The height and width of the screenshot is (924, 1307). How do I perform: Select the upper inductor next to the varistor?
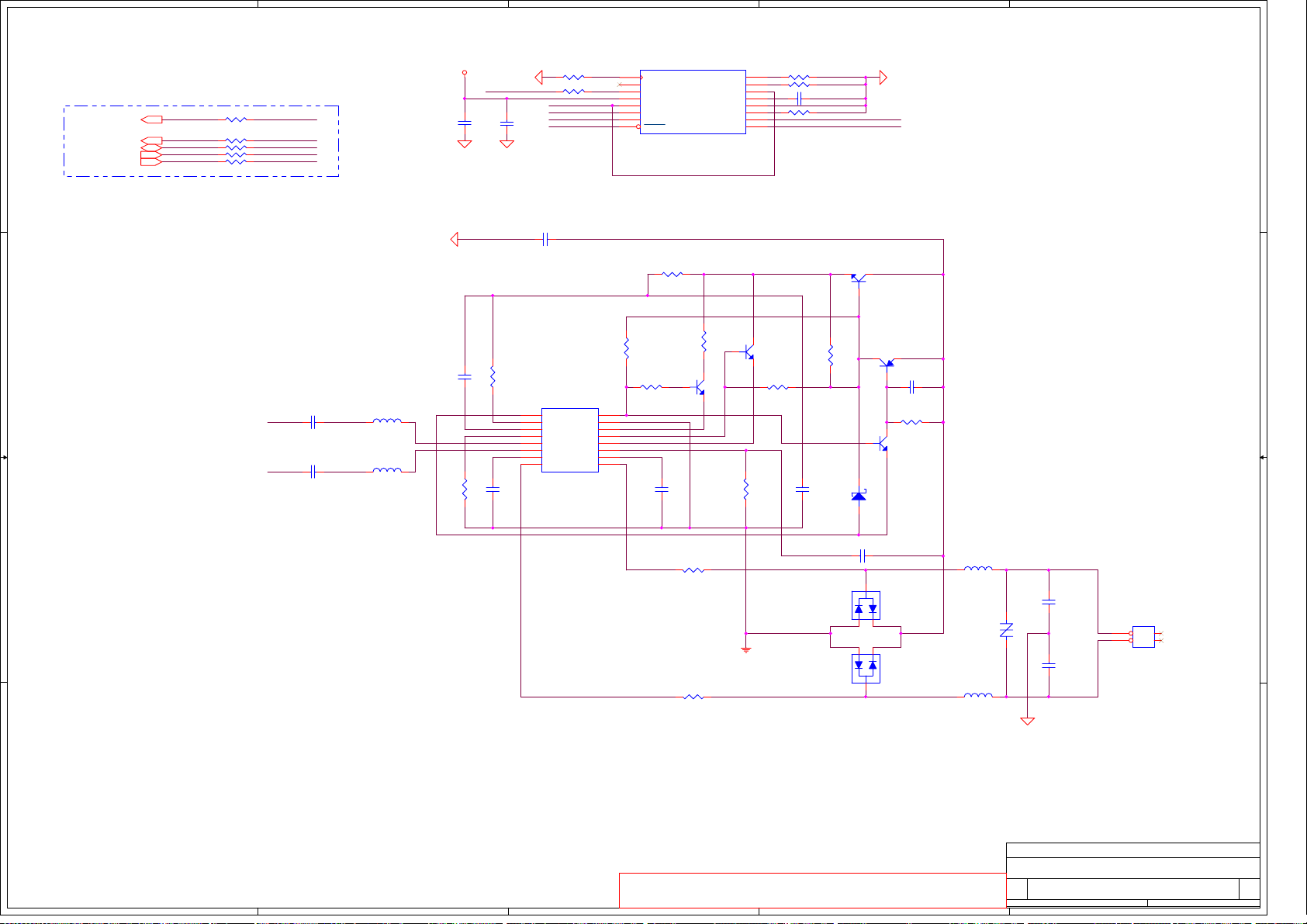pos(977,569)
